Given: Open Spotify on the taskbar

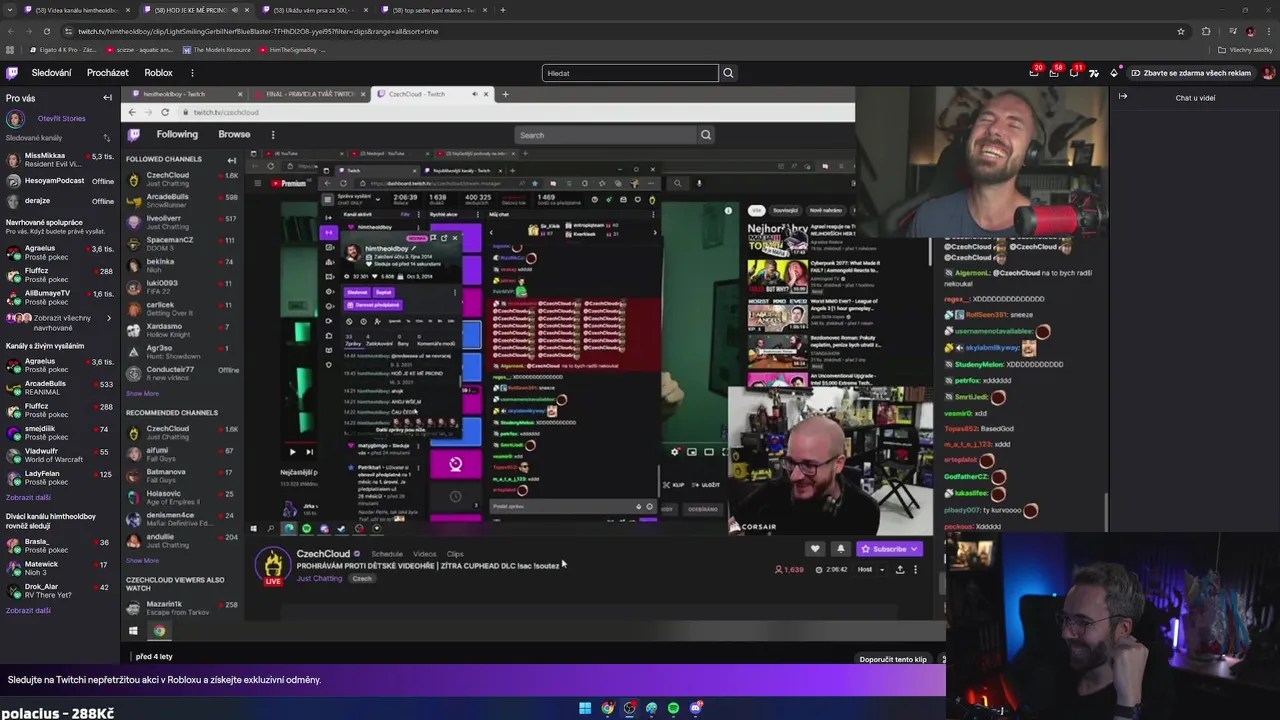Looking at the screenshot, I should click(673, 708).
